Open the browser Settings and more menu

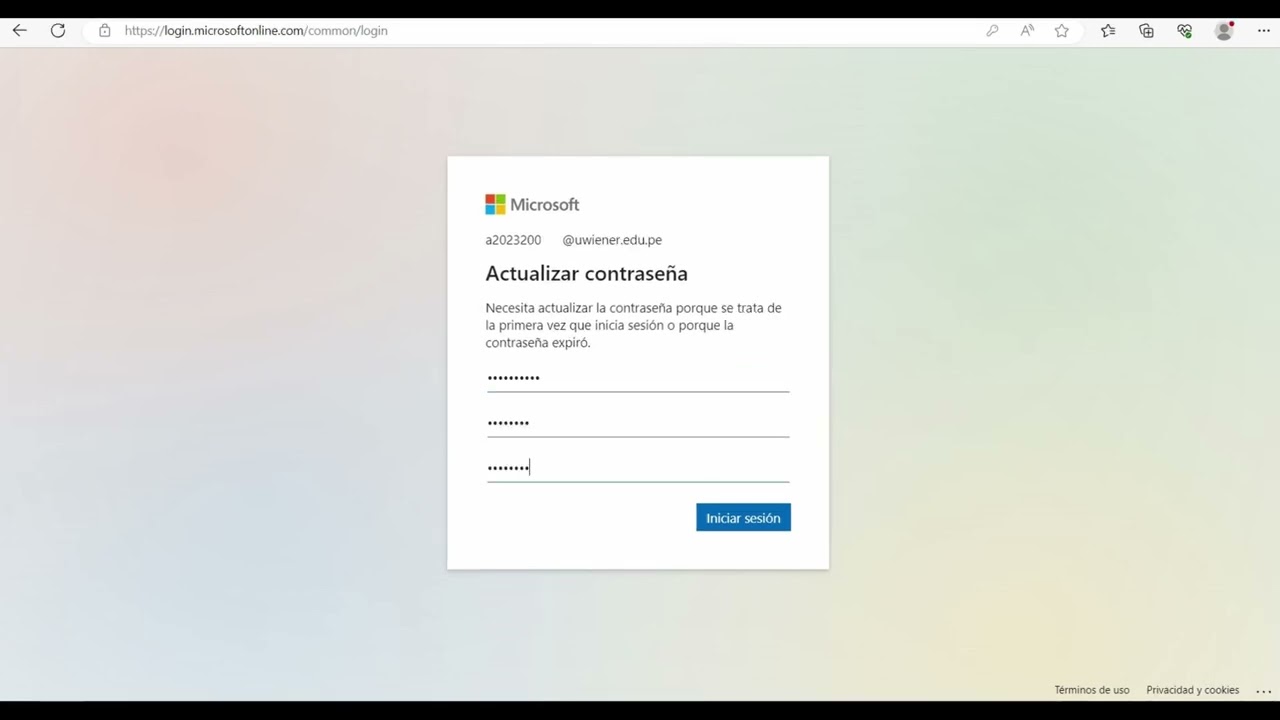pos(1263,31)
